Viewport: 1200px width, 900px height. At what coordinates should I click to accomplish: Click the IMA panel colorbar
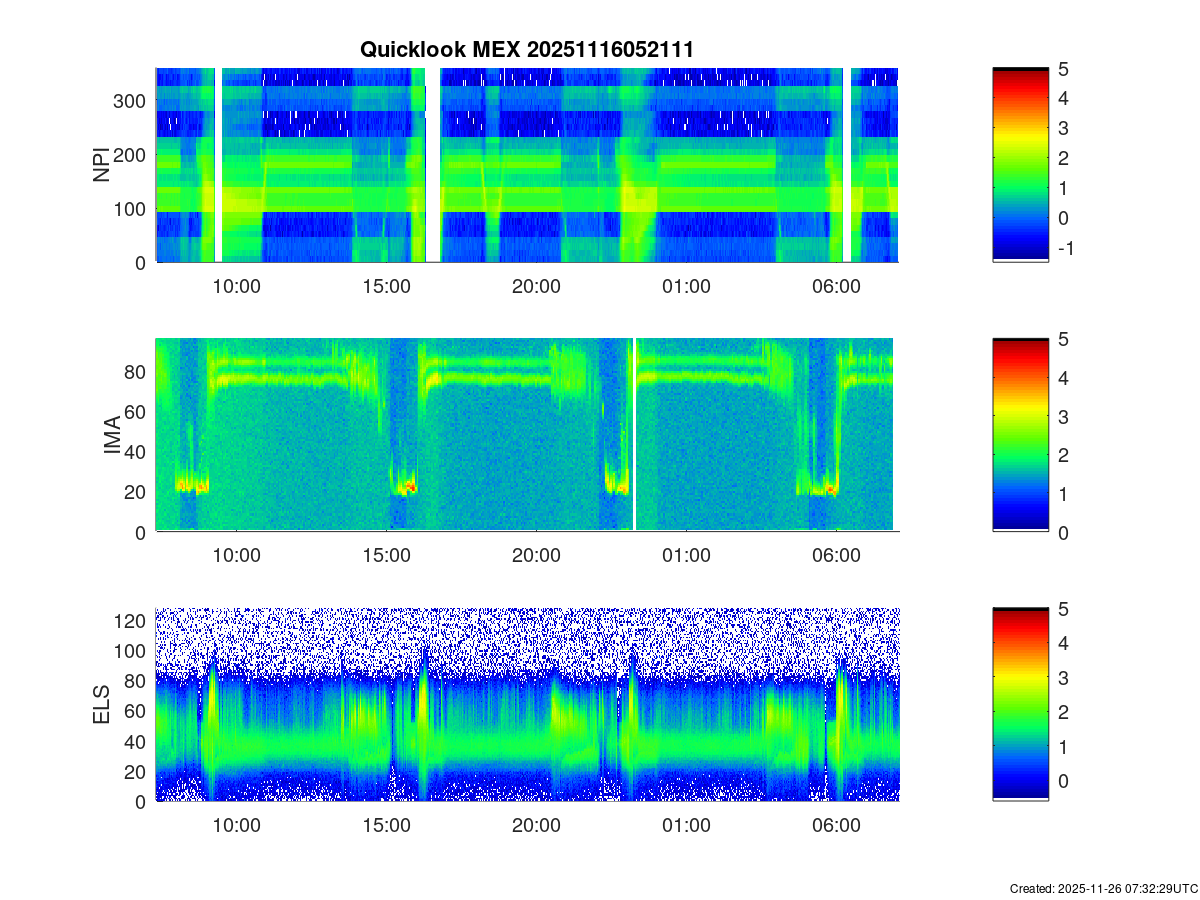point(1020,435)
